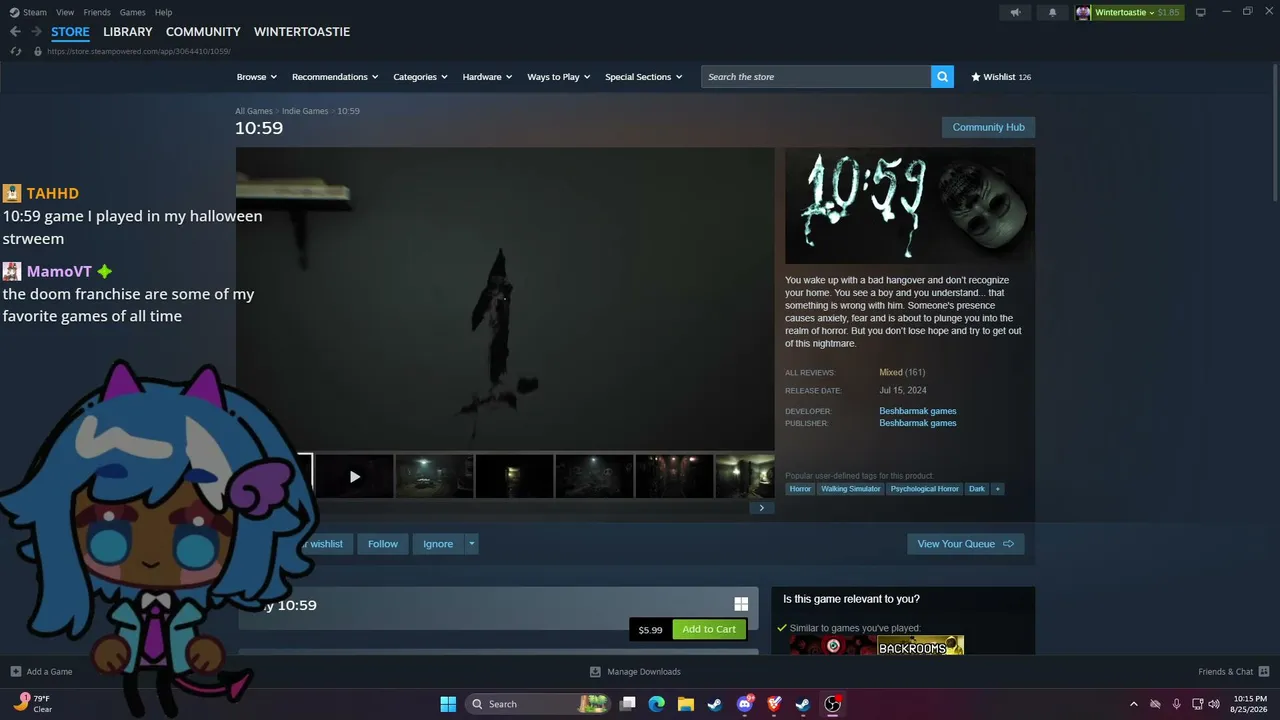Switch to the COMMUNITY tab
The image size is (1280, 720).
(203, 32)
